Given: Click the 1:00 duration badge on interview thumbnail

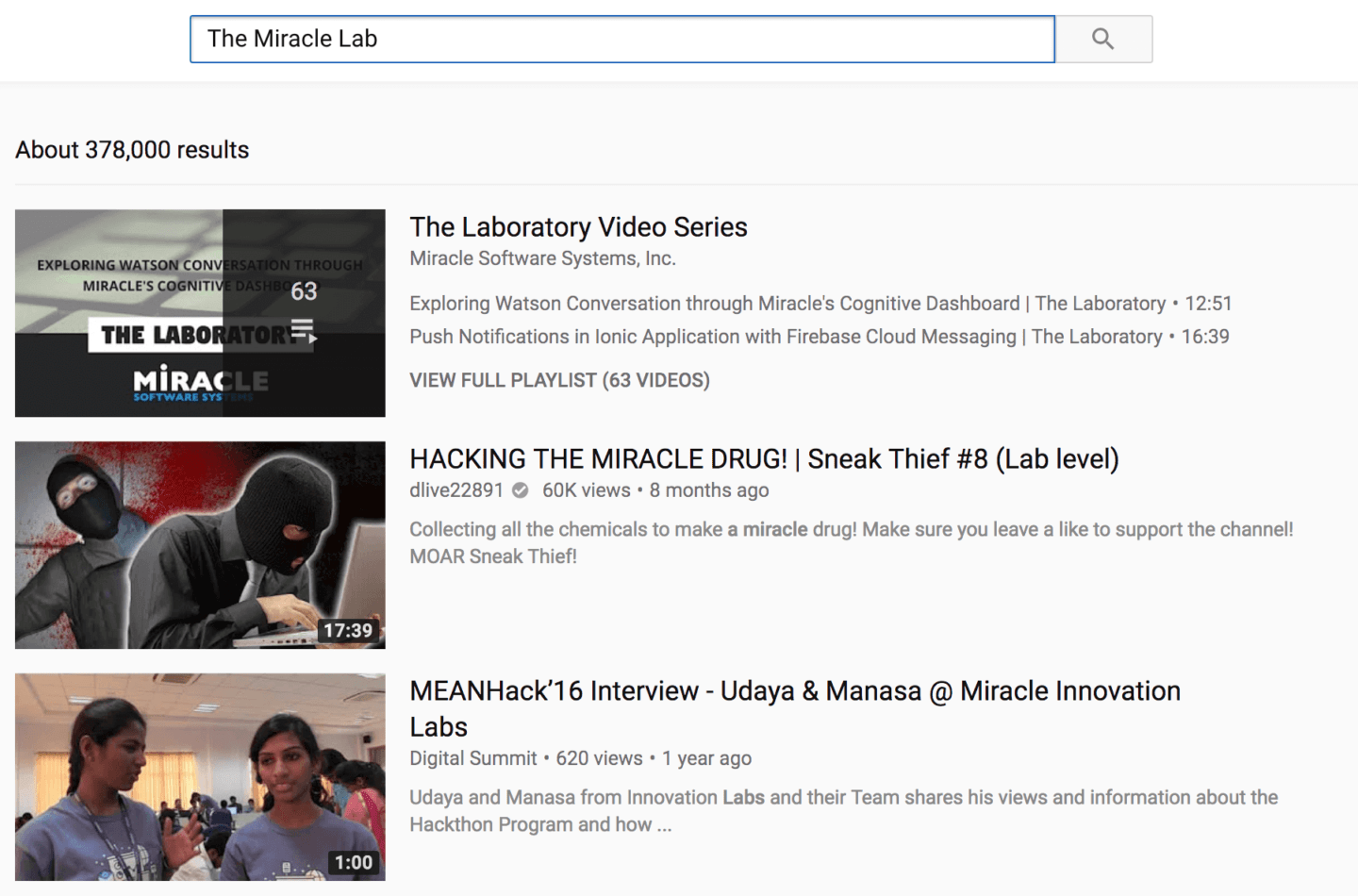Looking at the screenshot, I should pyautogui.click(x=353, y=862).
